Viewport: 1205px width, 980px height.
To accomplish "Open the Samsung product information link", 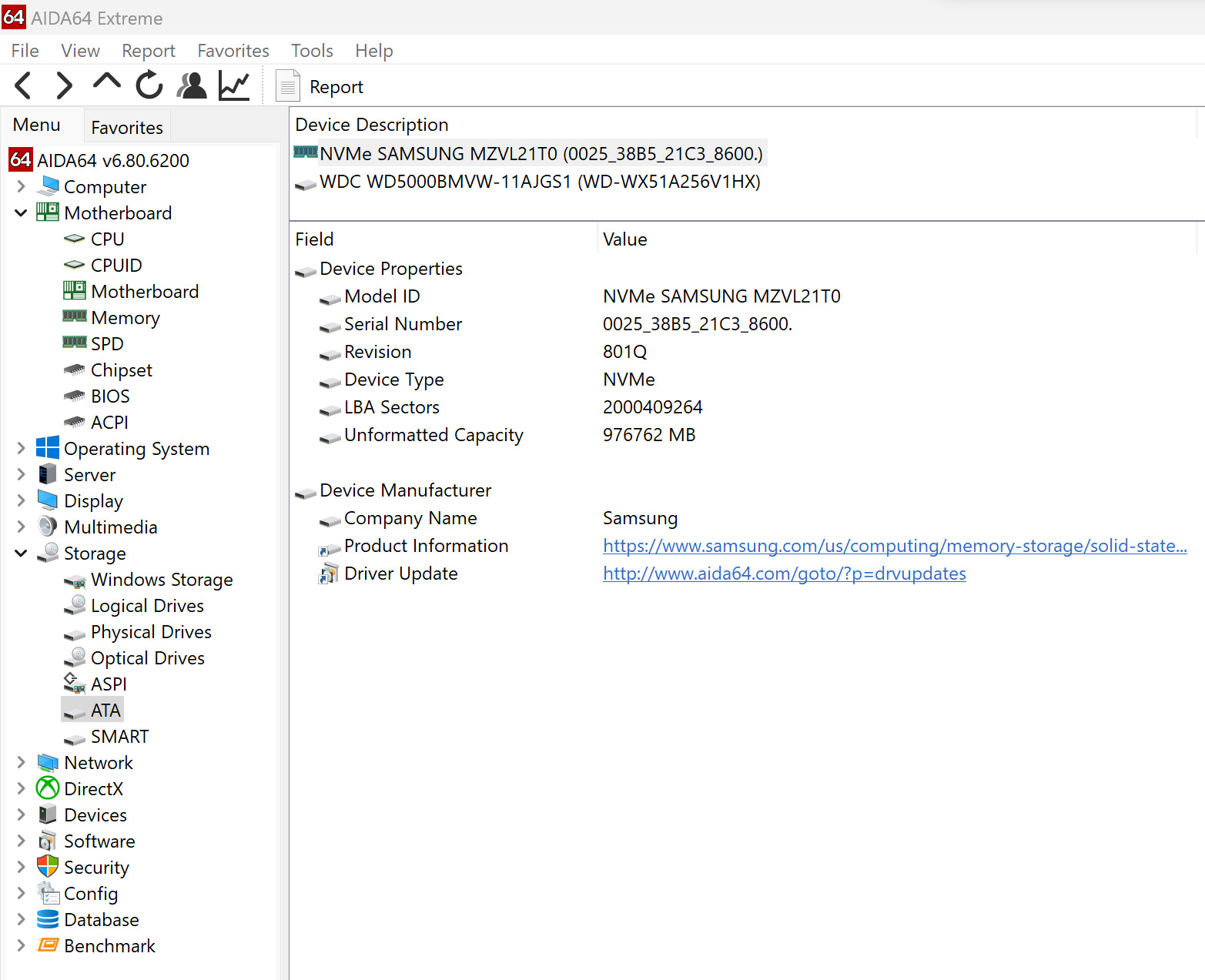I will [895, 546].
